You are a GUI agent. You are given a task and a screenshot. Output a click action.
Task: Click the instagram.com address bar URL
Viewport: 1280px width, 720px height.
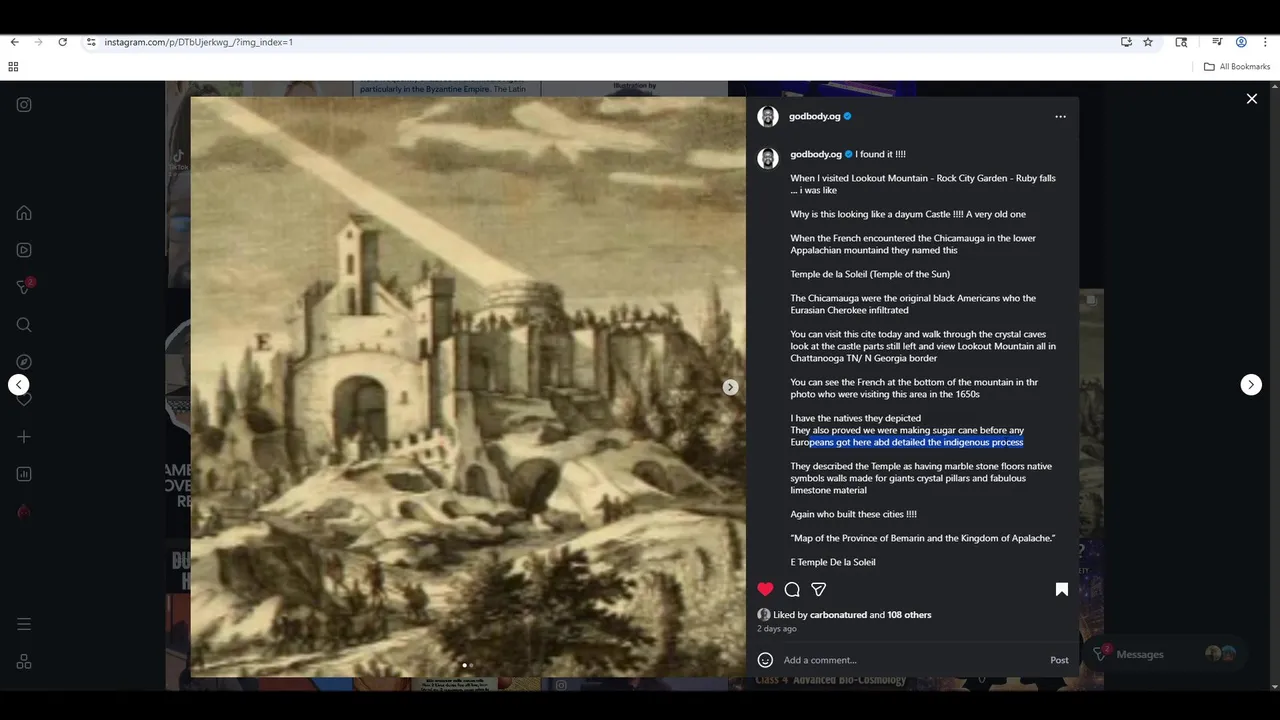(x=198, y=42)
